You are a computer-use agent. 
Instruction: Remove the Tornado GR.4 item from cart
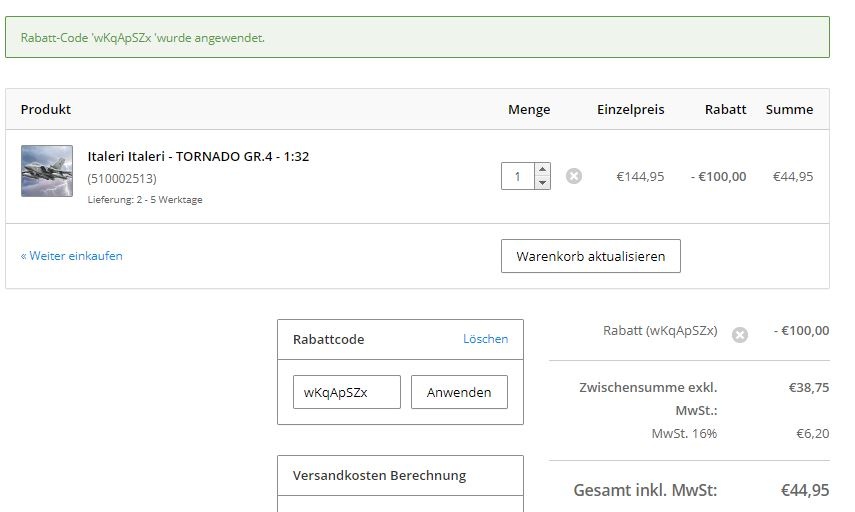pos(574,176)
